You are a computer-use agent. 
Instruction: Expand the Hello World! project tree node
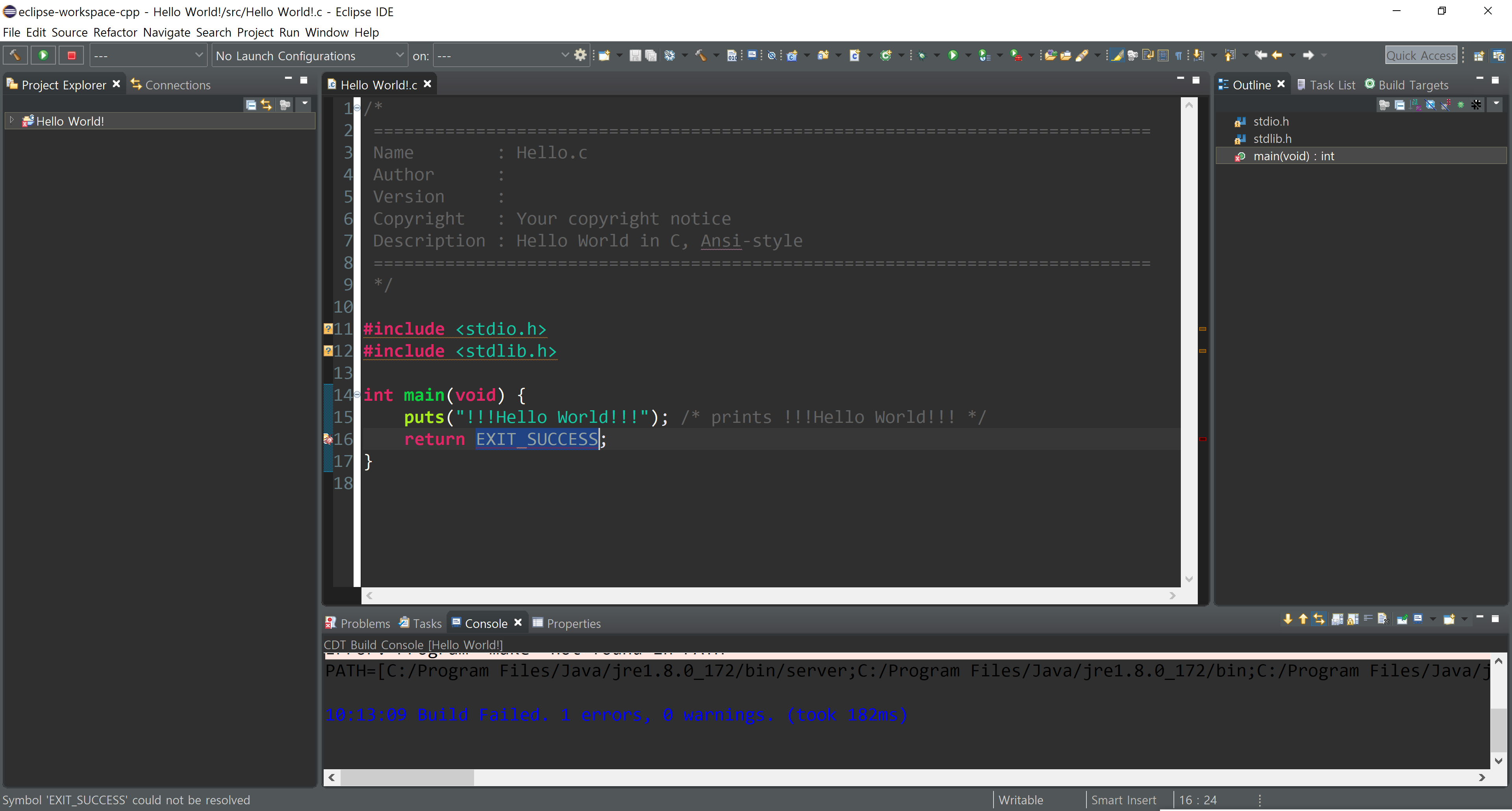(x=12, y=120)
